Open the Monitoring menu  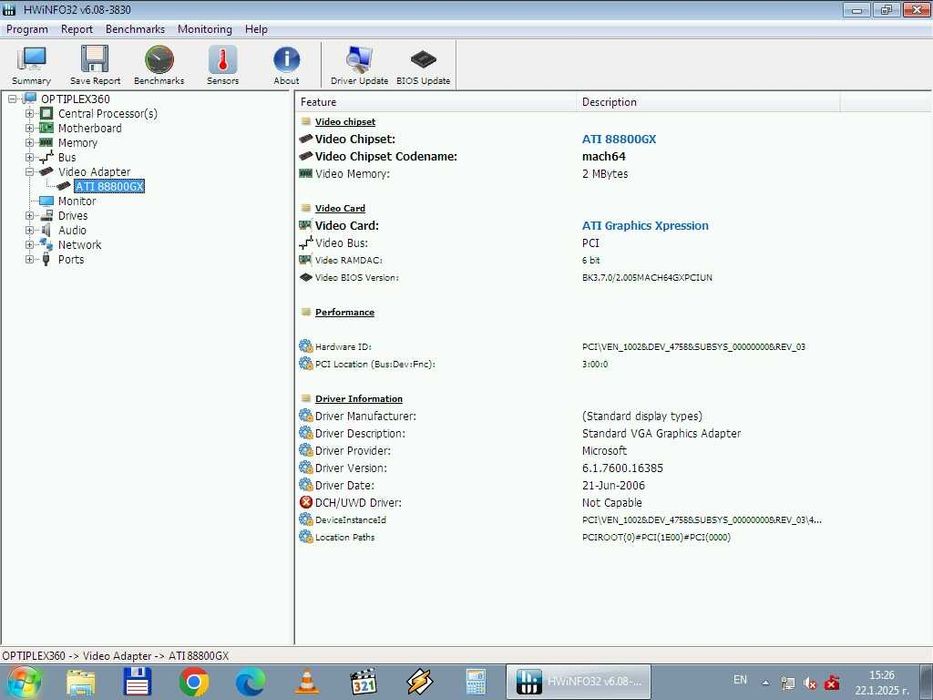[205, 29]
